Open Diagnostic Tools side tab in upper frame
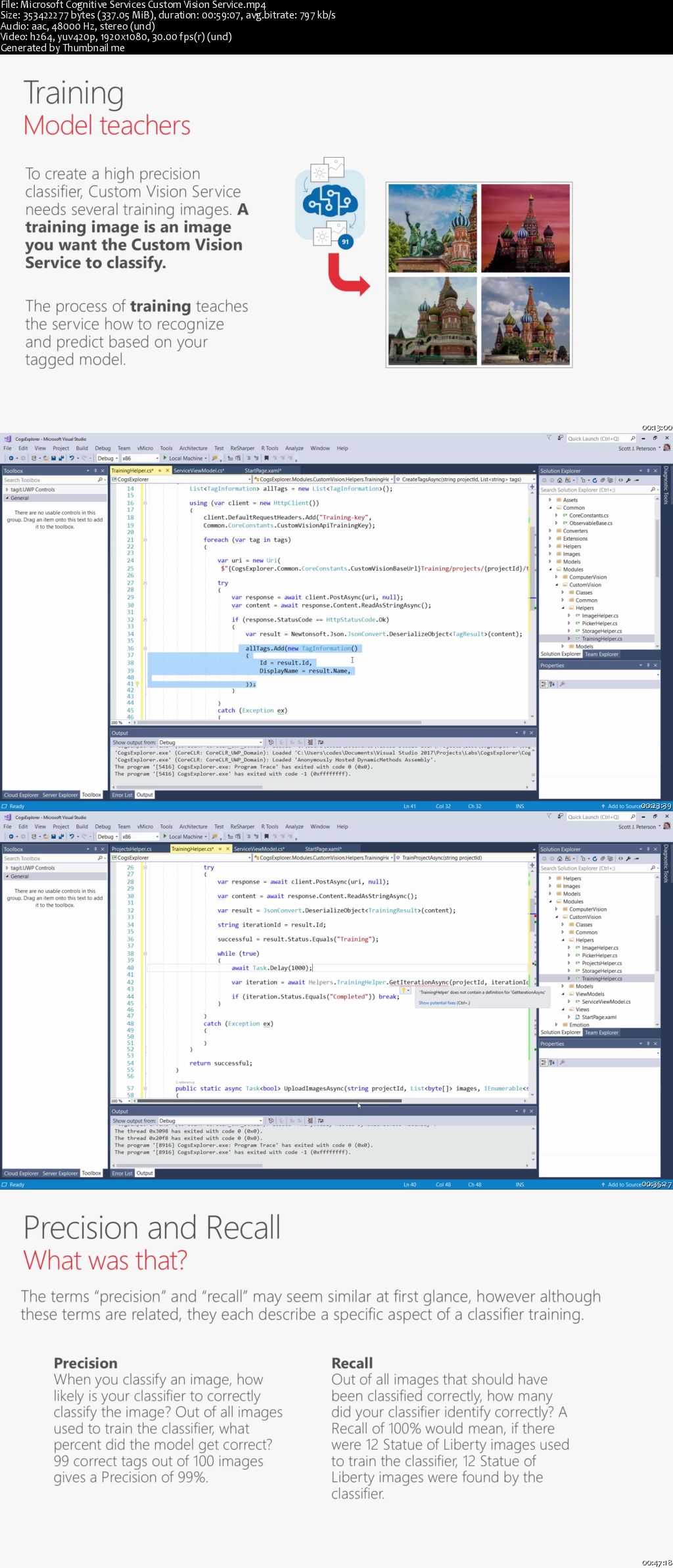Screen dimensions: 673x1568 (x=666, y=485)
